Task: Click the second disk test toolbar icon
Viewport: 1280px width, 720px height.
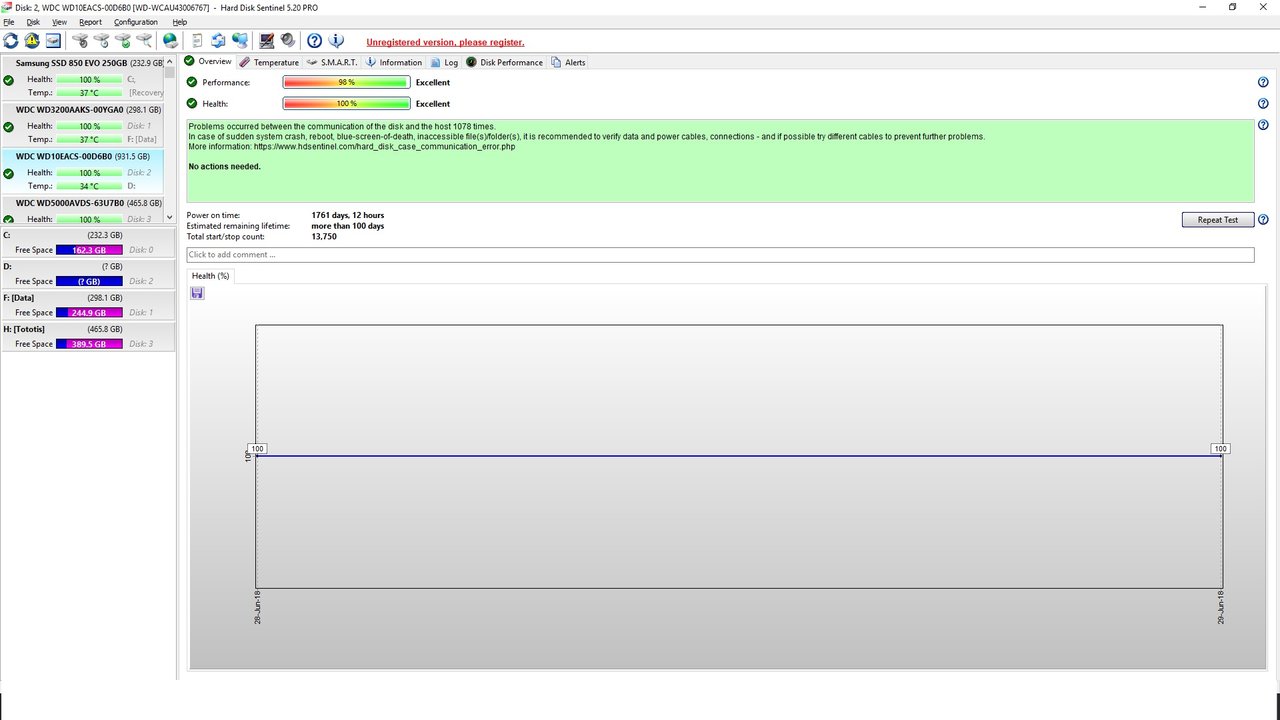Action: coord(101,41)
